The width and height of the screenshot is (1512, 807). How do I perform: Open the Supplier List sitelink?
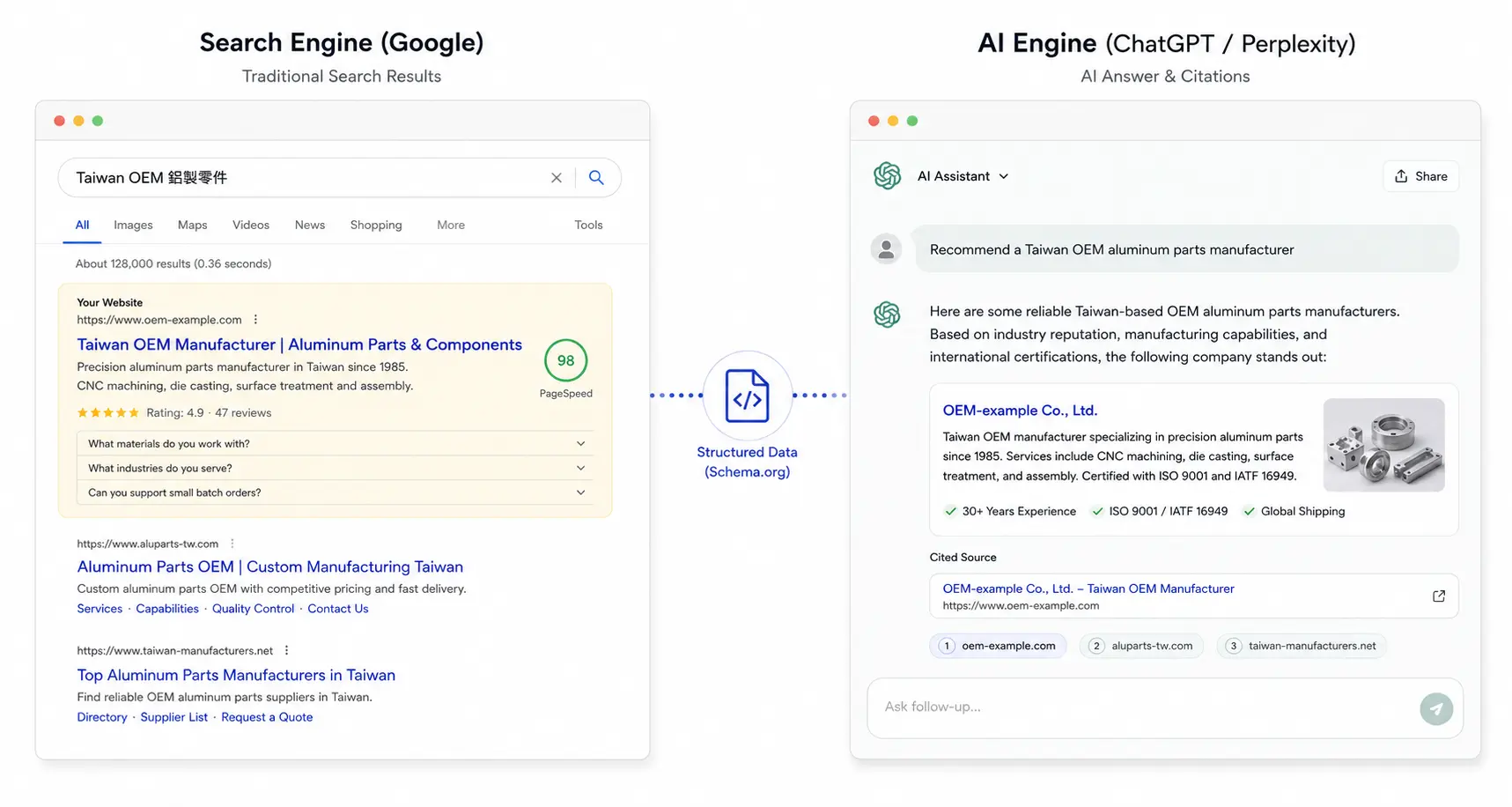tap(174, 717)
